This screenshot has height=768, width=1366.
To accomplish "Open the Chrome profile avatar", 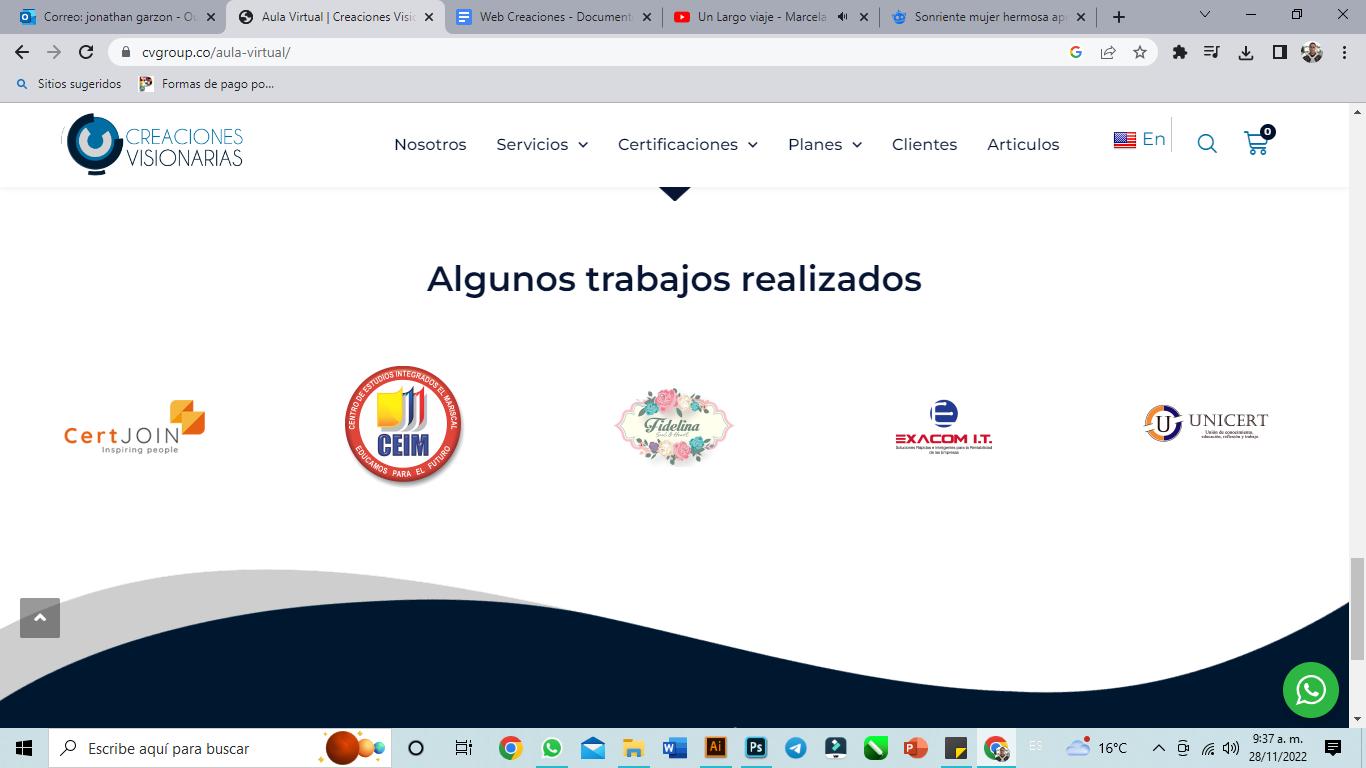I will (1312, 52).
